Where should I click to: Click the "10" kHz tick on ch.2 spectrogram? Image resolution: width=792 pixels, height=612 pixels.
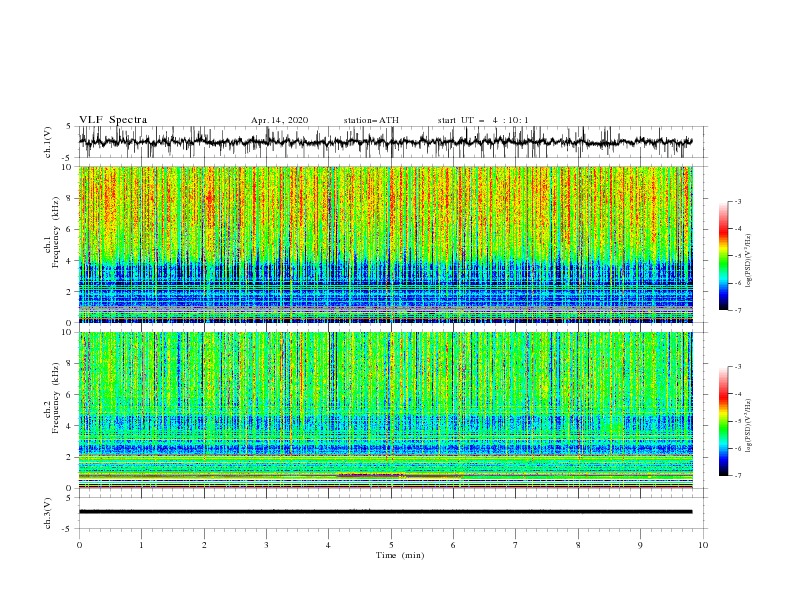[68, 332]
